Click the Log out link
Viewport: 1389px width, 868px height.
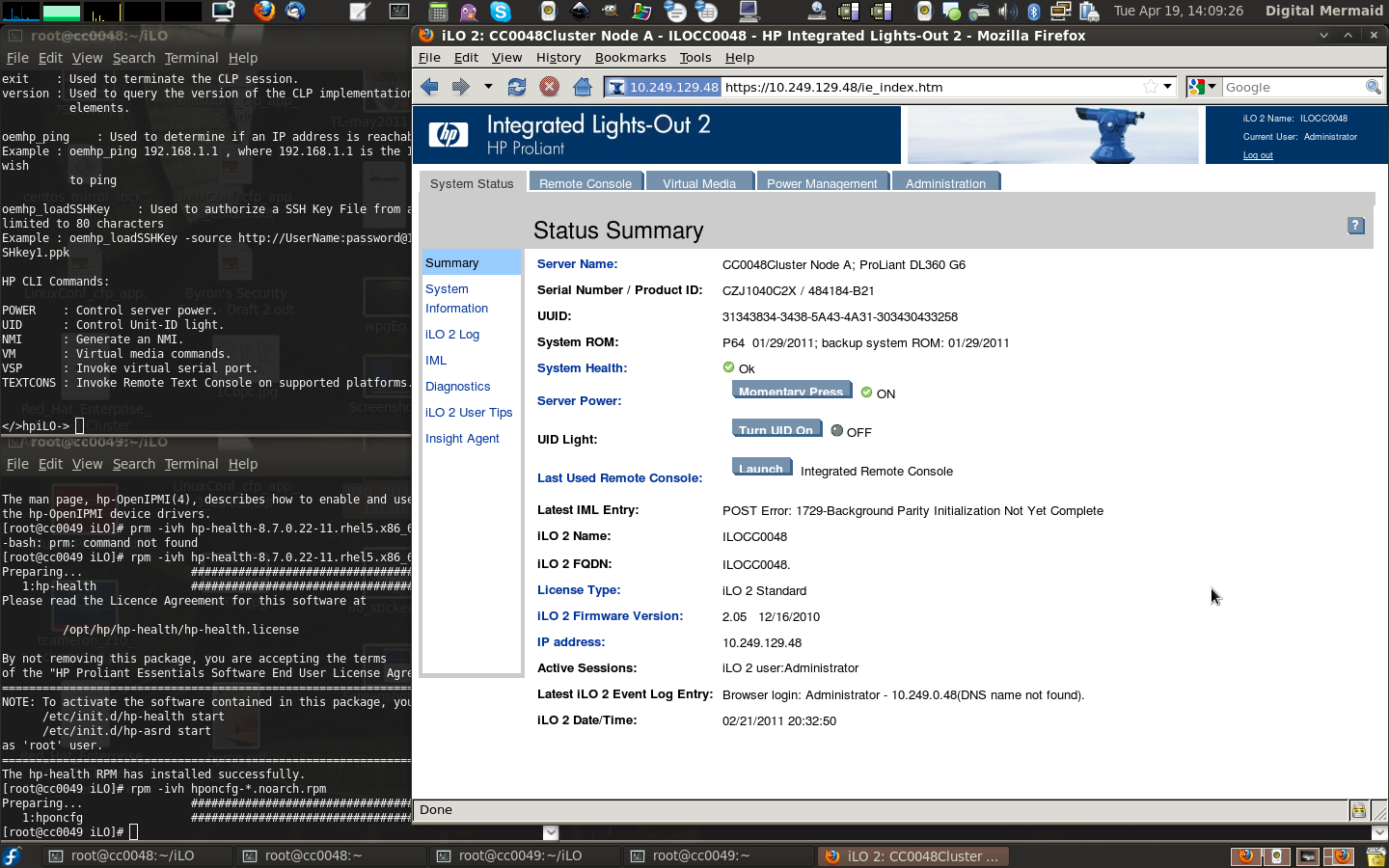click(x=1258, y=155)
